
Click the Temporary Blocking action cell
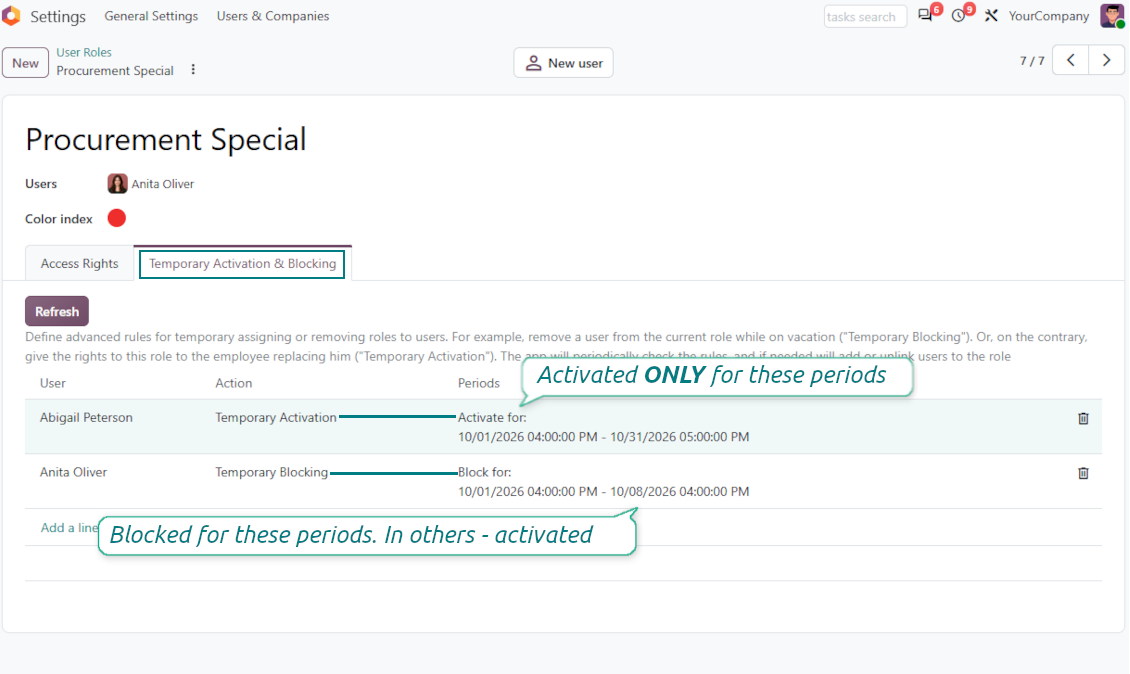[271, 472]
